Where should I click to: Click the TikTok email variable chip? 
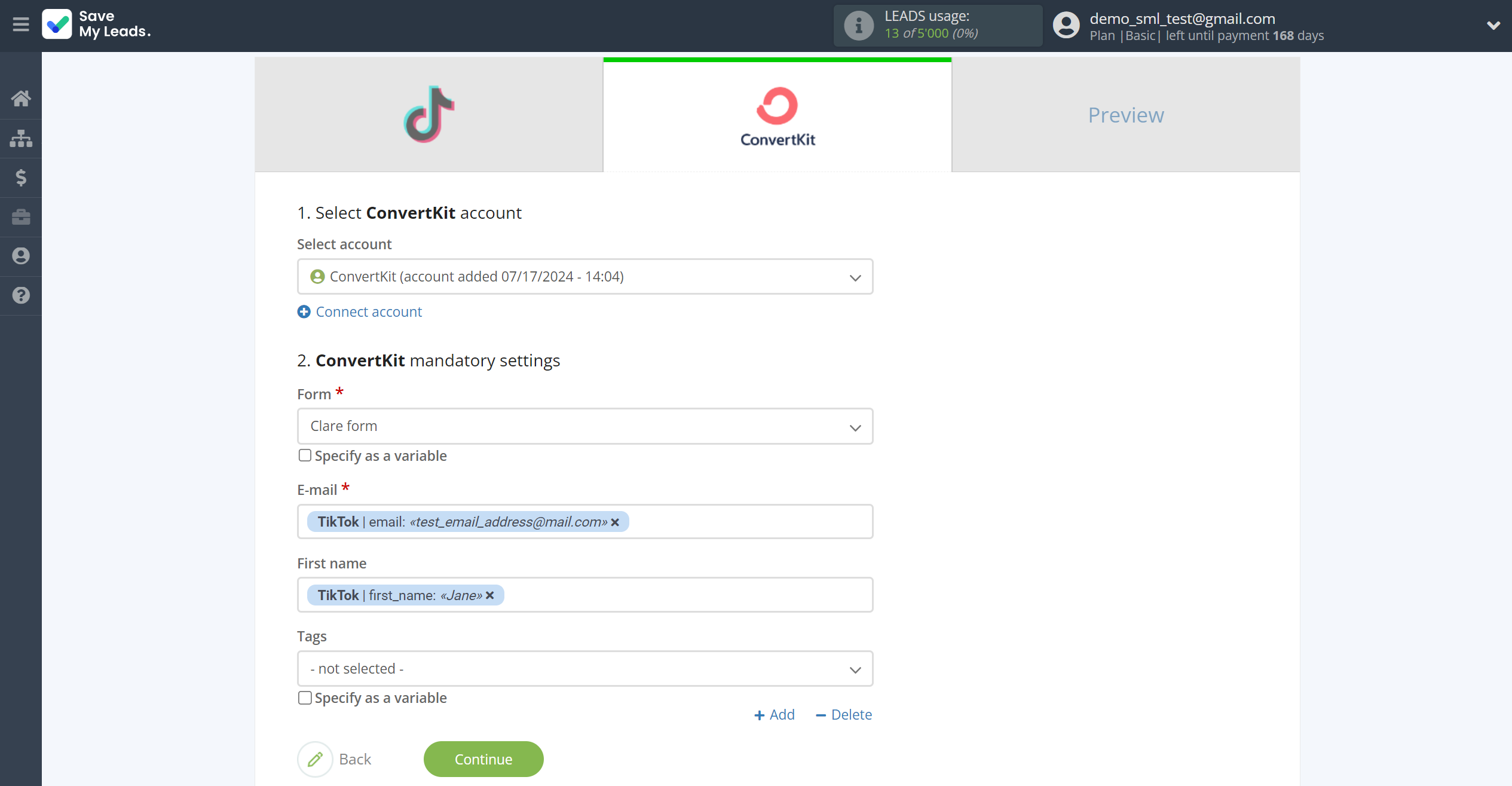(468, 522)
